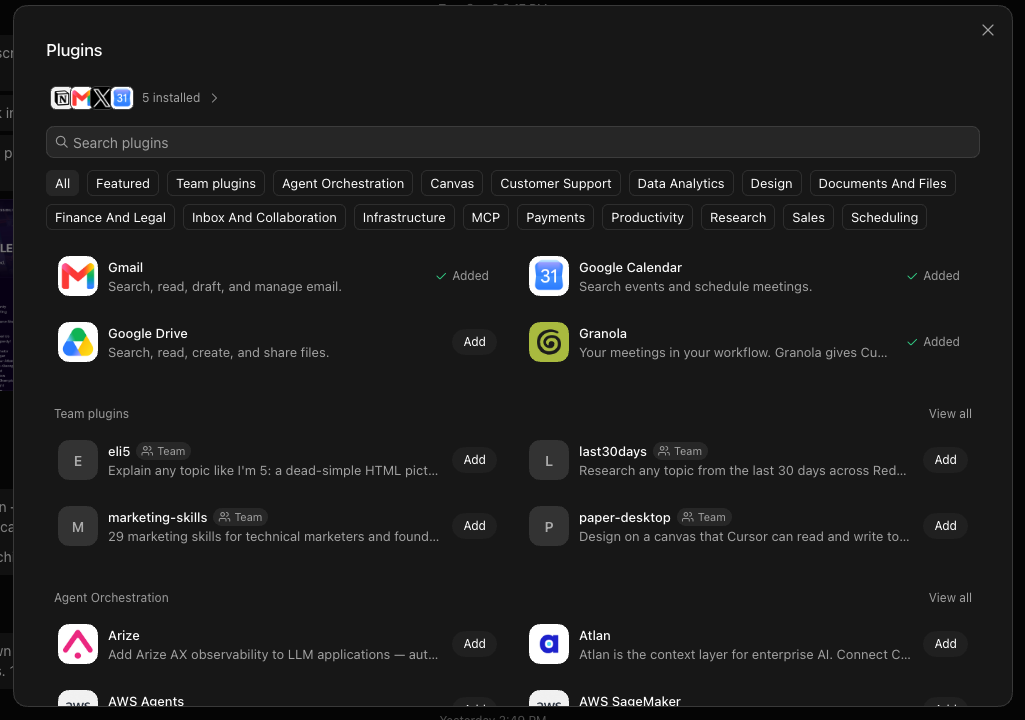The height and width of the screenshot is (720, 1025).
Task: Click the Notion icon in installed plugins
Action: pyautogui.click(x=61, y=98)
